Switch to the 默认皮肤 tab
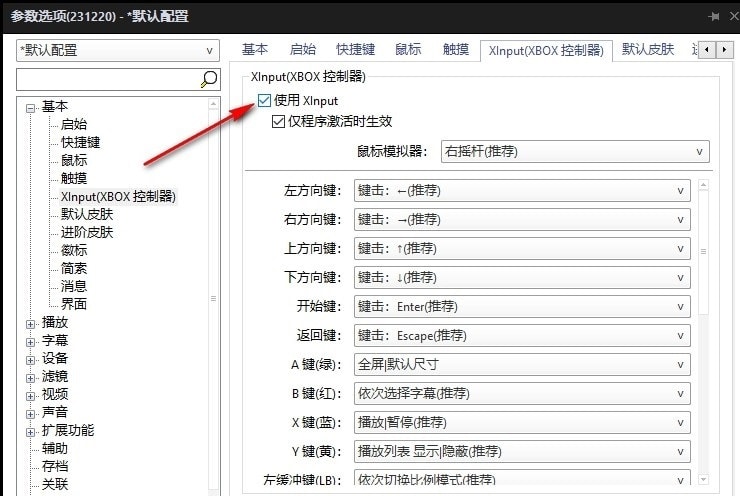The image size is (740, 496). (x=648, y=50)
